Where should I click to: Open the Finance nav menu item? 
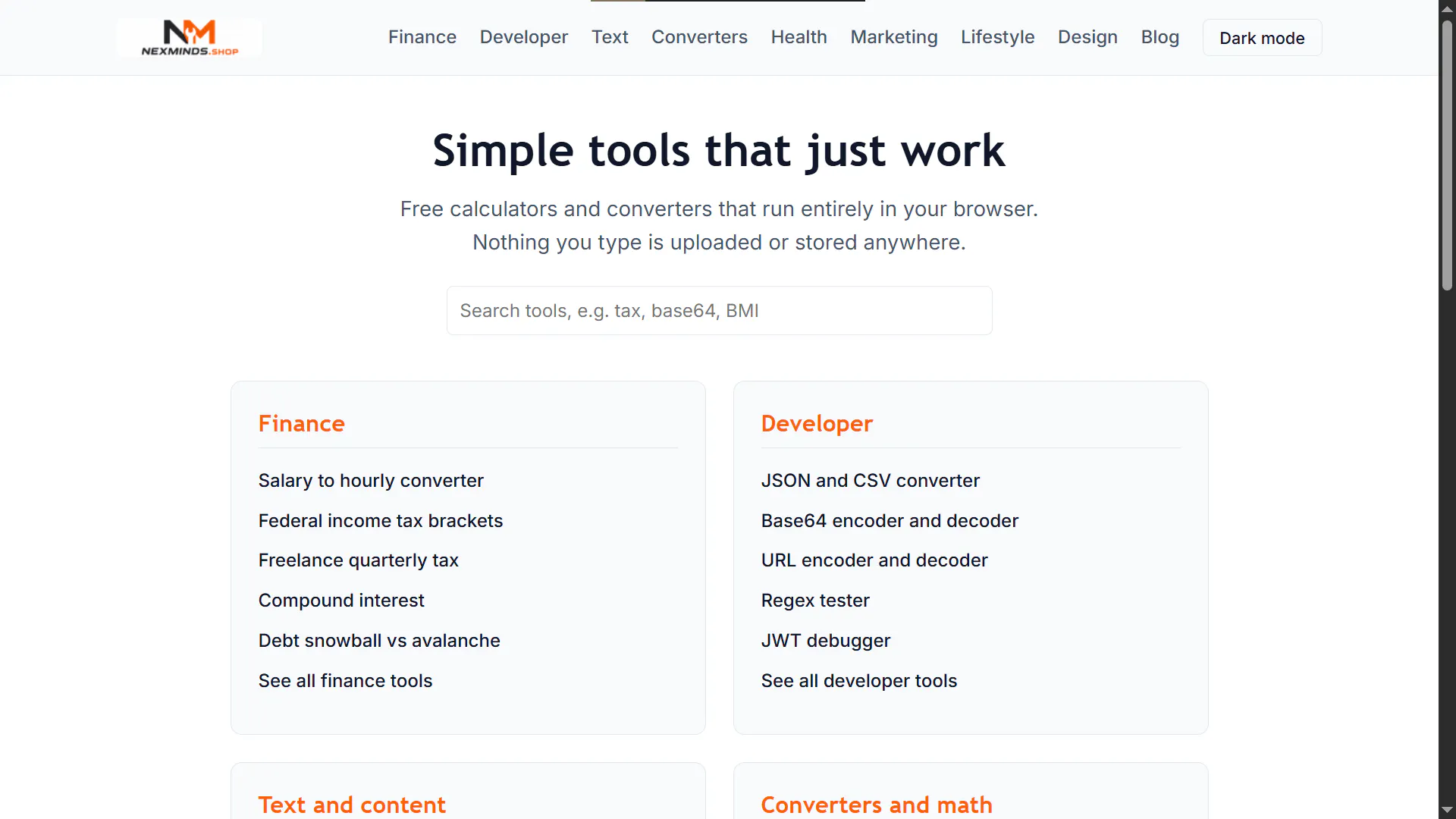coord(422,37)
